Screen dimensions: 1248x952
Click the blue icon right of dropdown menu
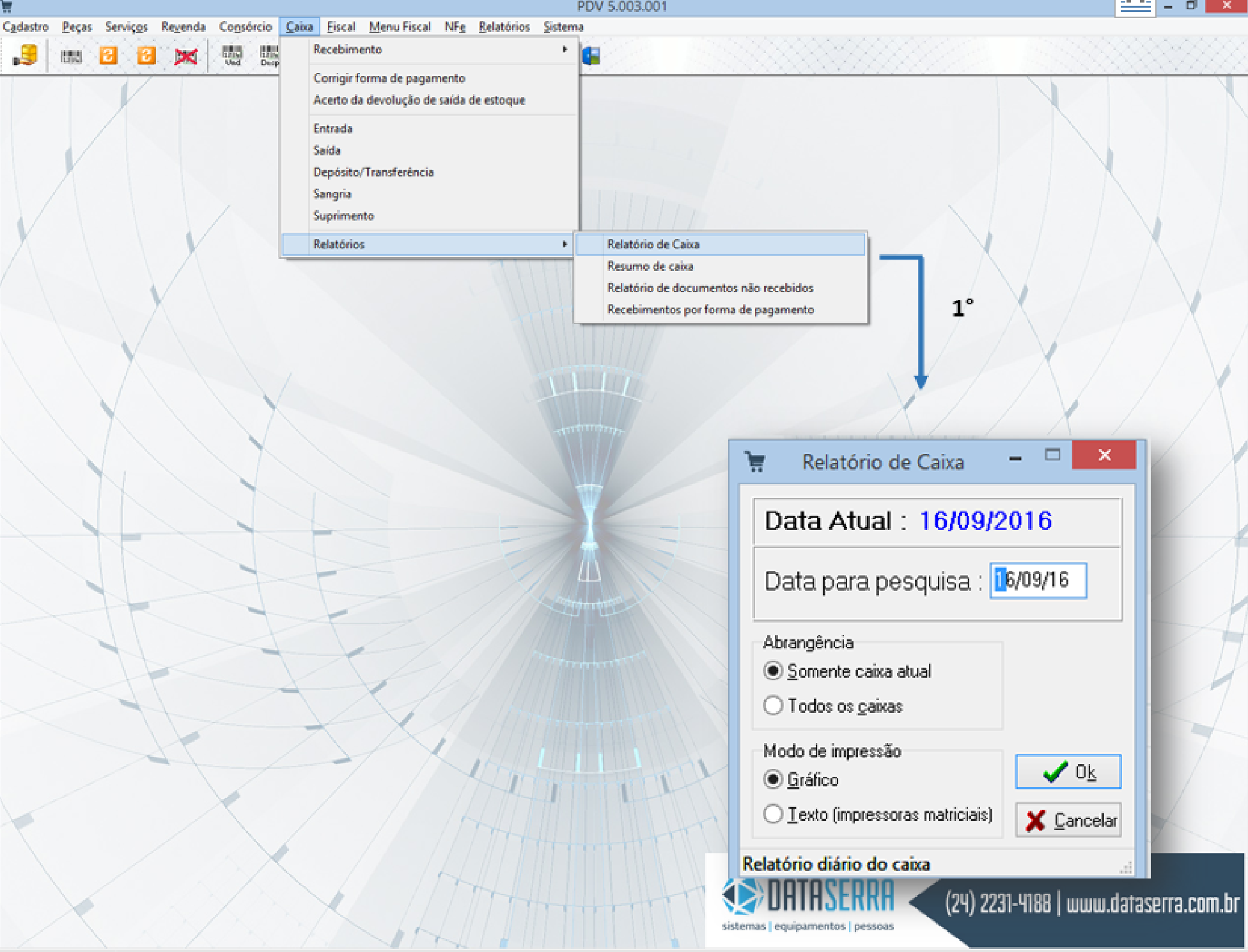pos(591,56)
